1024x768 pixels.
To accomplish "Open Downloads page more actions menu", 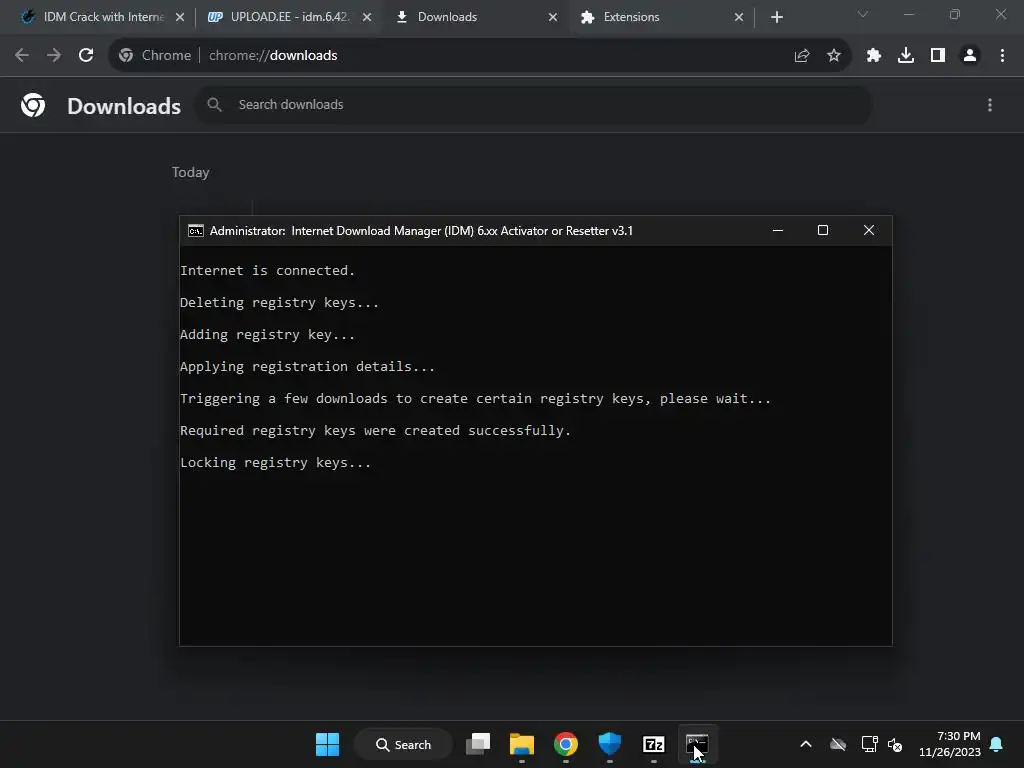I will (990, 105).
